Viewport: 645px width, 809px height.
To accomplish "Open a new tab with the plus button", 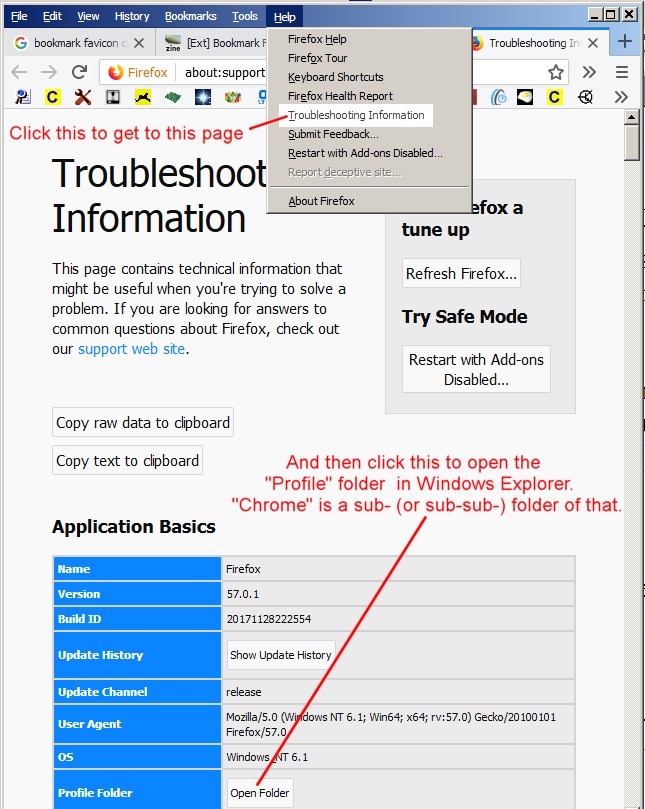I will tap(625, 41).
